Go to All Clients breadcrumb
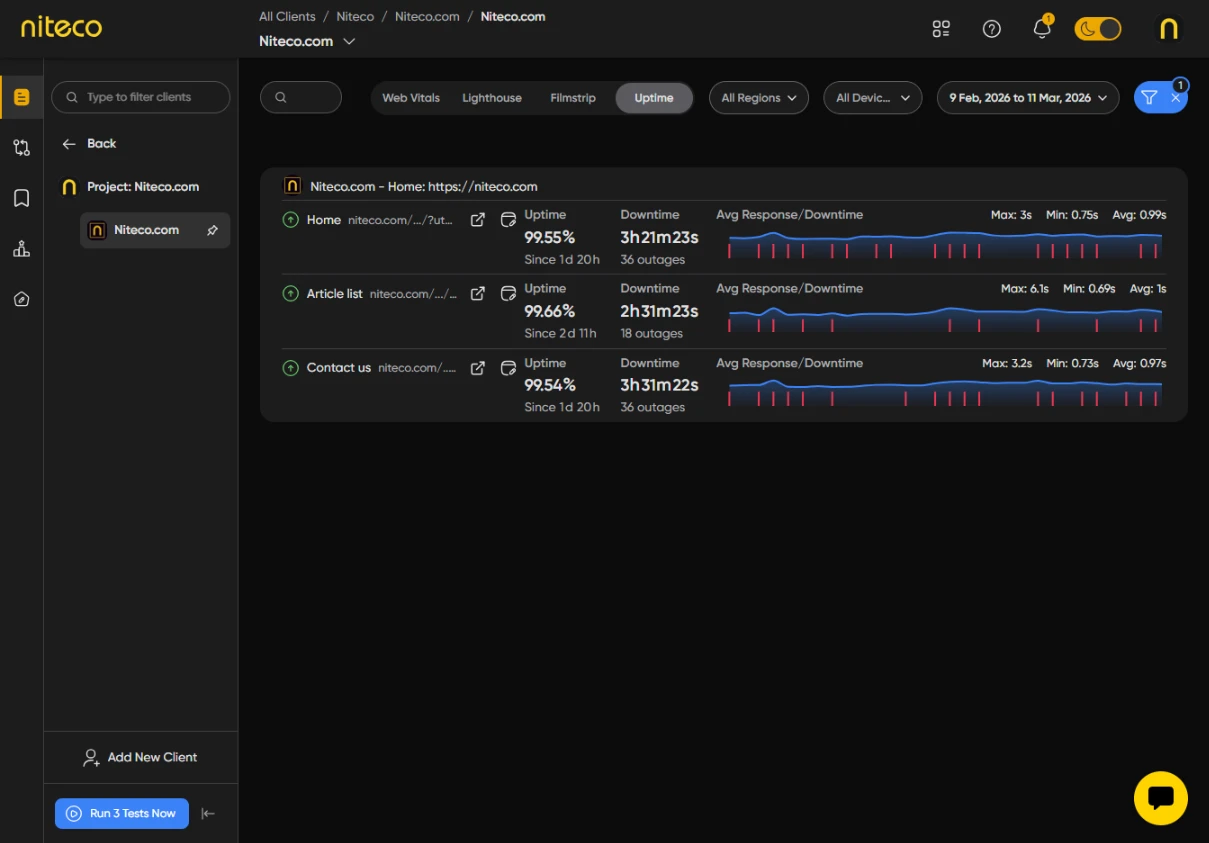This screenshot has width=1209, height=843. pos(287,17)
